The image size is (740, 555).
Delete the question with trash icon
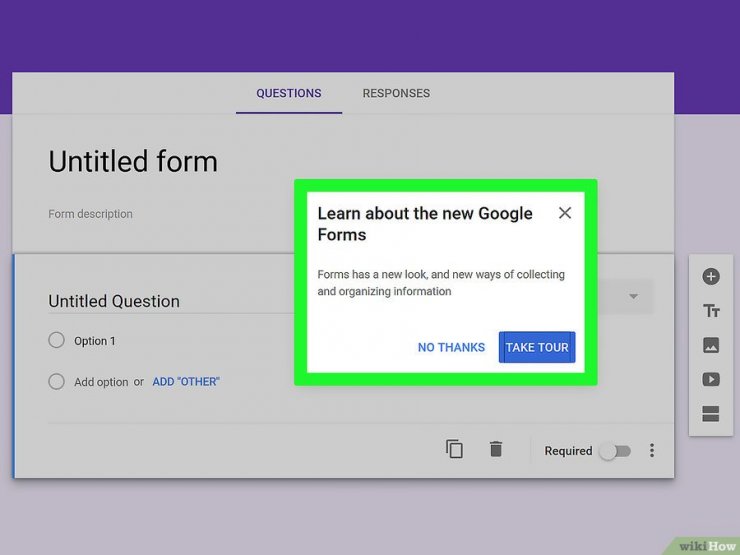(496, 449)
